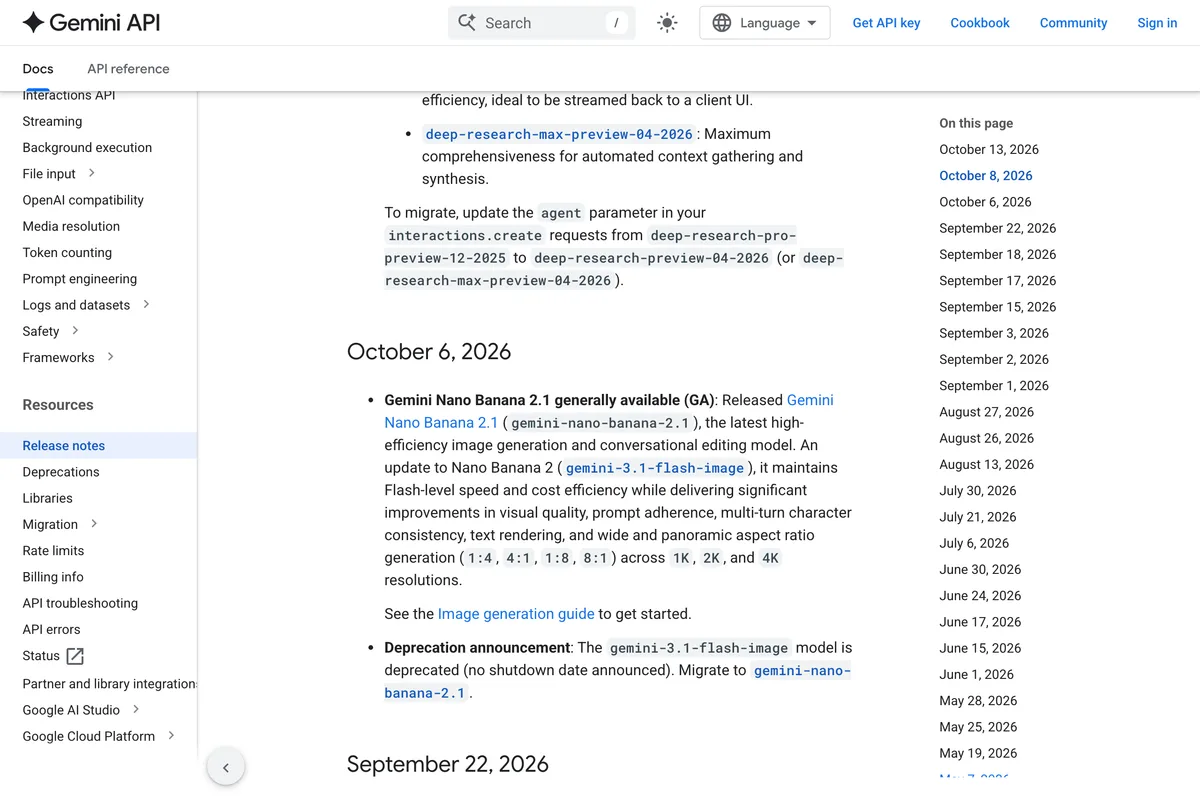Click the deep-research-max-preview-04-2026 code link
Image resolution: width=1200 pixels, height=800 pixels.
click(559, 134)
